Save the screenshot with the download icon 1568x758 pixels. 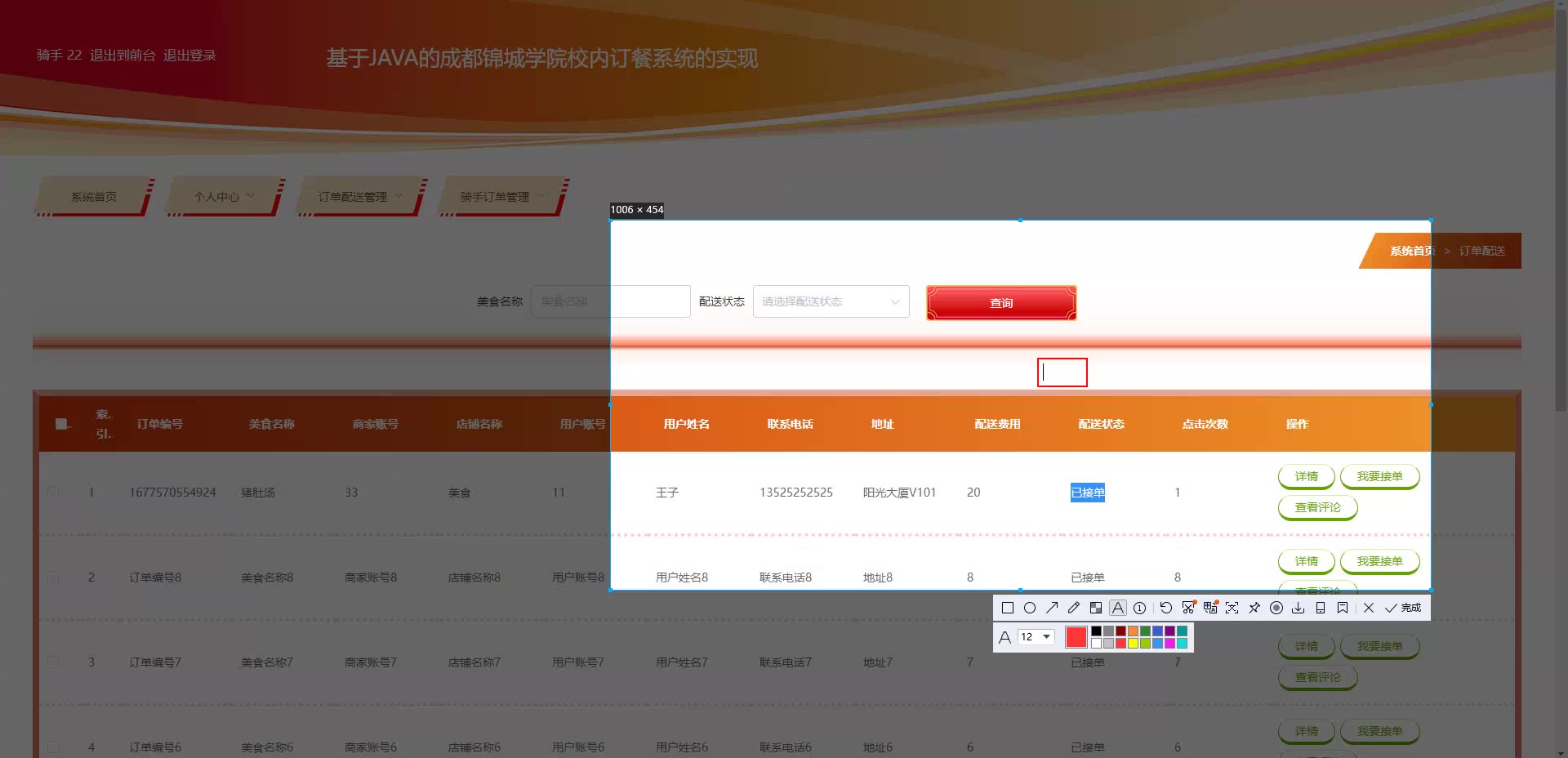click(x=1298, y=608)
